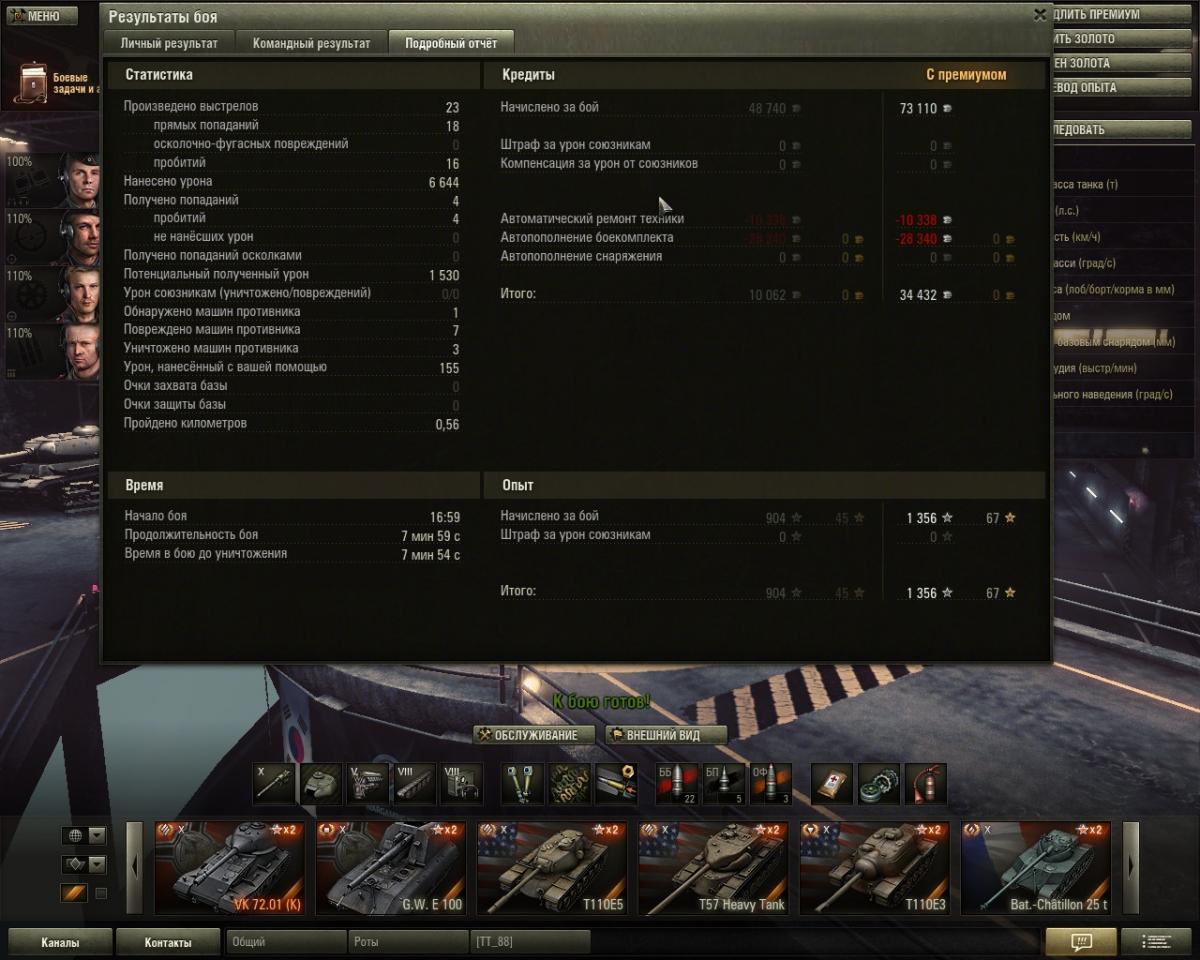This screenshot has width=1200, height=960.
Task: Open the chat messages icon button
Action: pos(1080,942)
